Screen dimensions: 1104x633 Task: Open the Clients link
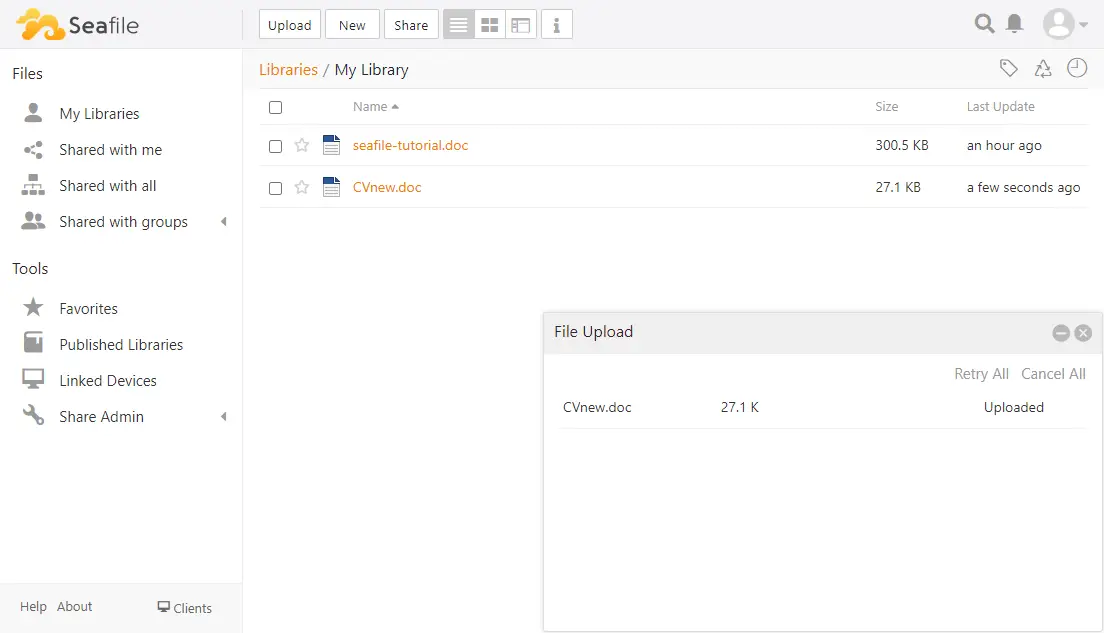[x=184, y=608]
